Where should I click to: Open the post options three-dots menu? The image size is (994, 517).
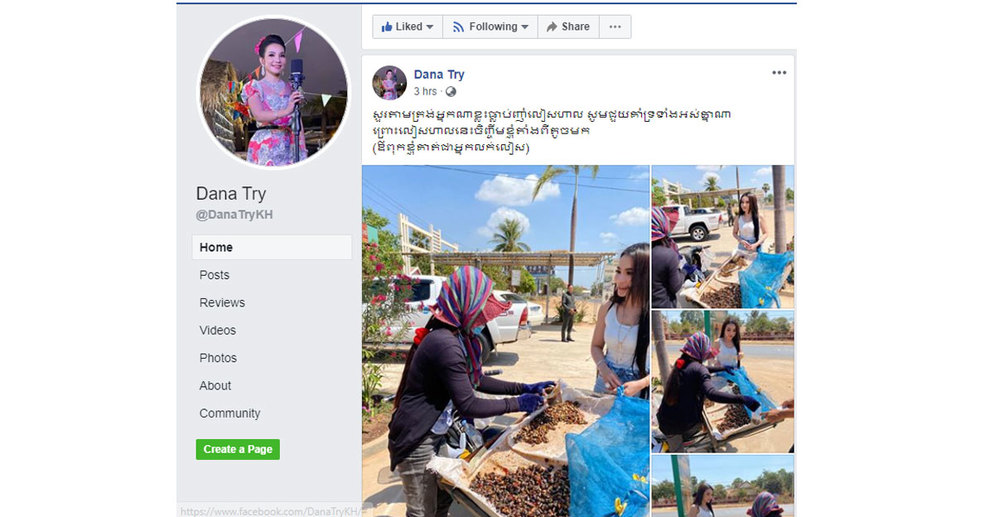tap(779, 73)
